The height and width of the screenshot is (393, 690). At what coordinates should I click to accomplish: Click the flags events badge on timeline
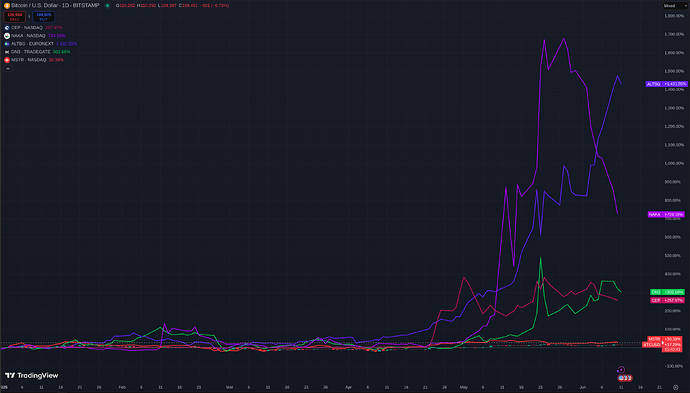coord(625,378)
